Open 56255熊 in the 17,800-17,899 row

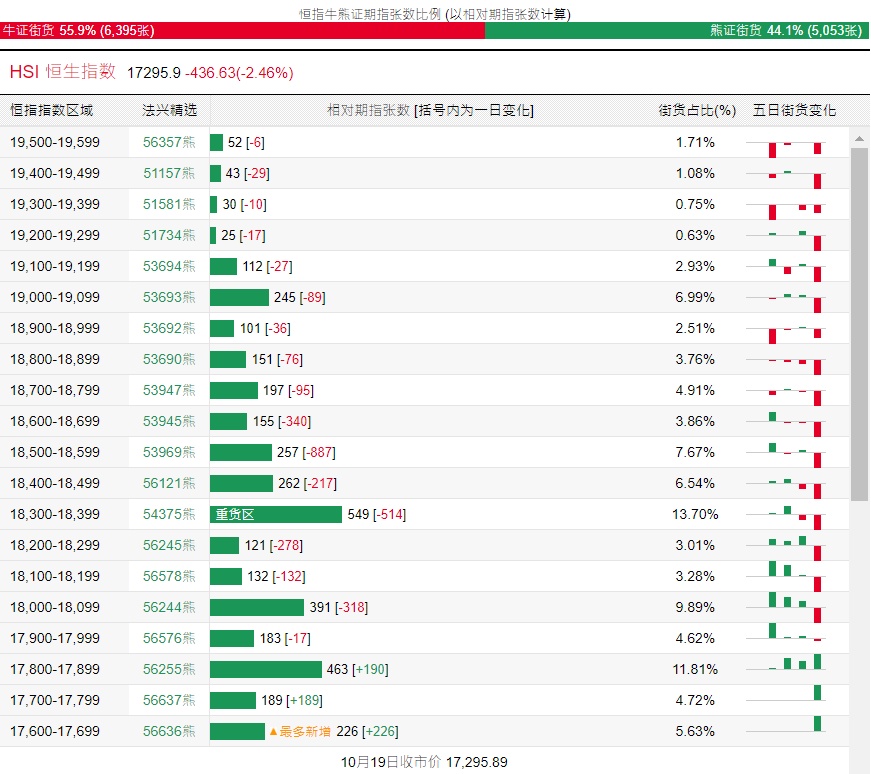tap(169, 669)
